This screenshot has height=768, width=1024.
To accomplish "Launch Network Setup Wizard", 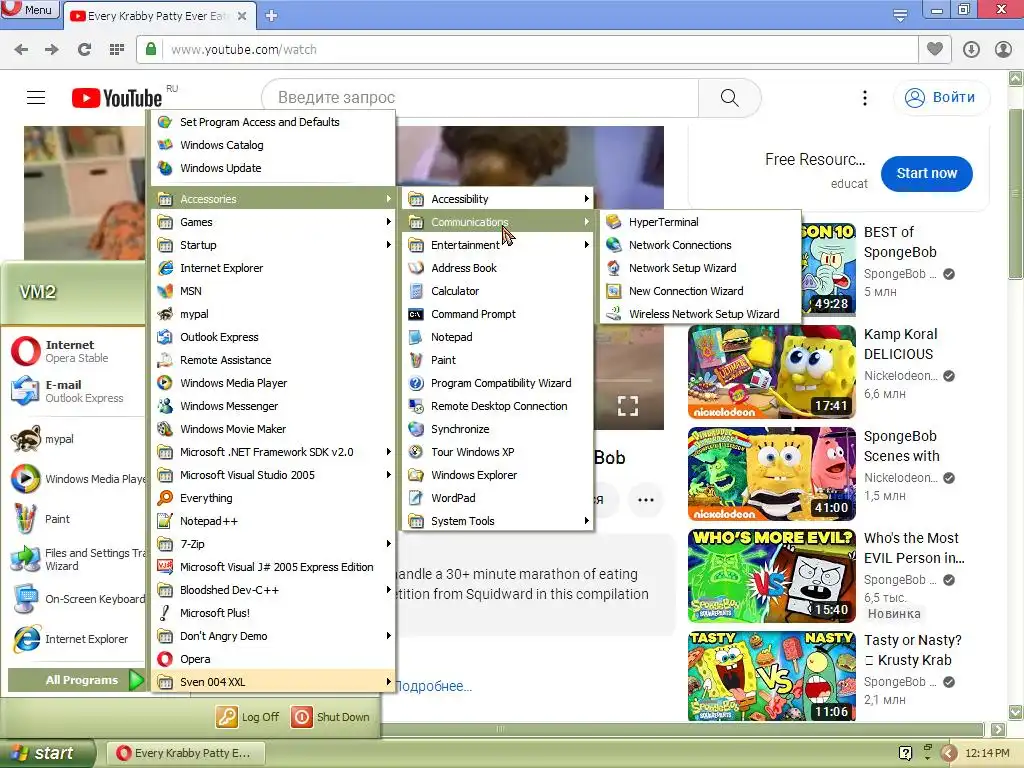I will pos(700,268).
